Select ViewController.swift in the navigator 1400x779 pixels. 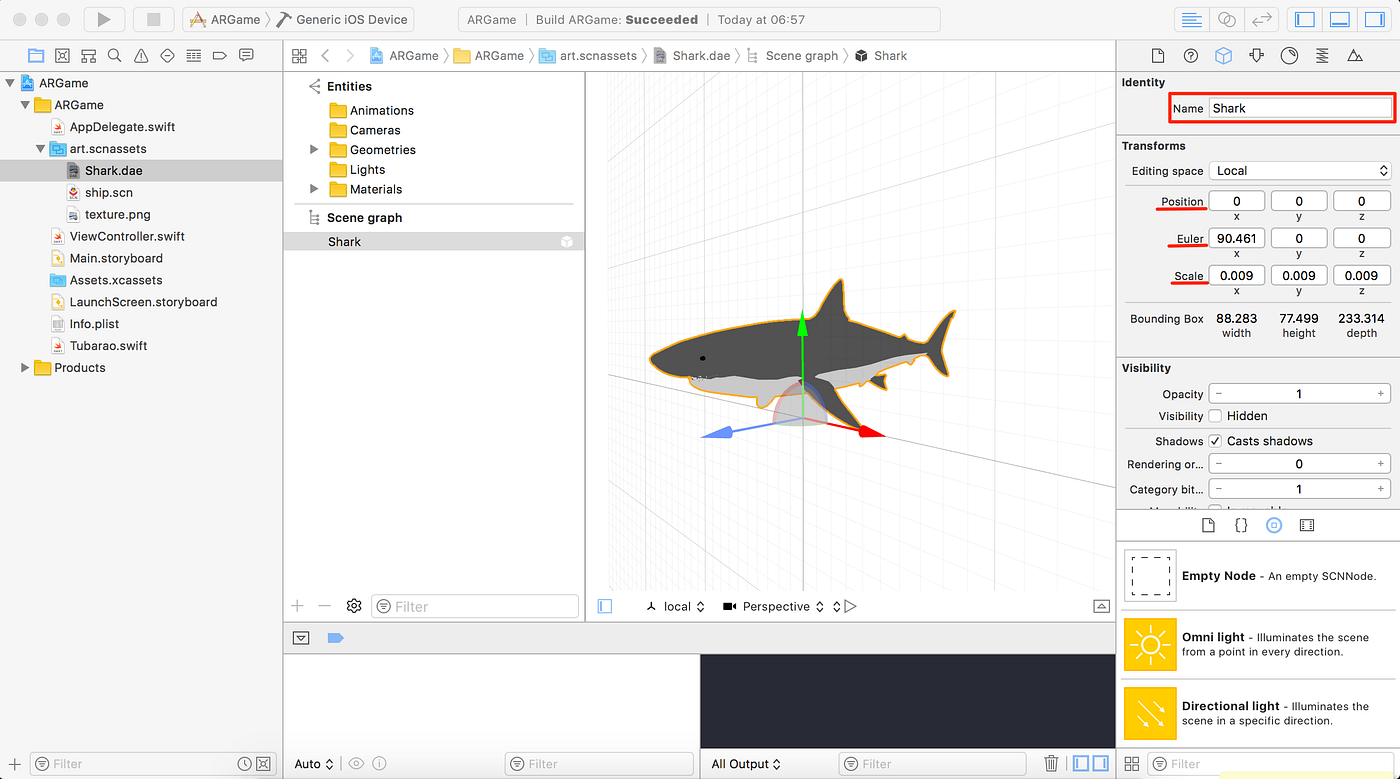pos(127,237)
